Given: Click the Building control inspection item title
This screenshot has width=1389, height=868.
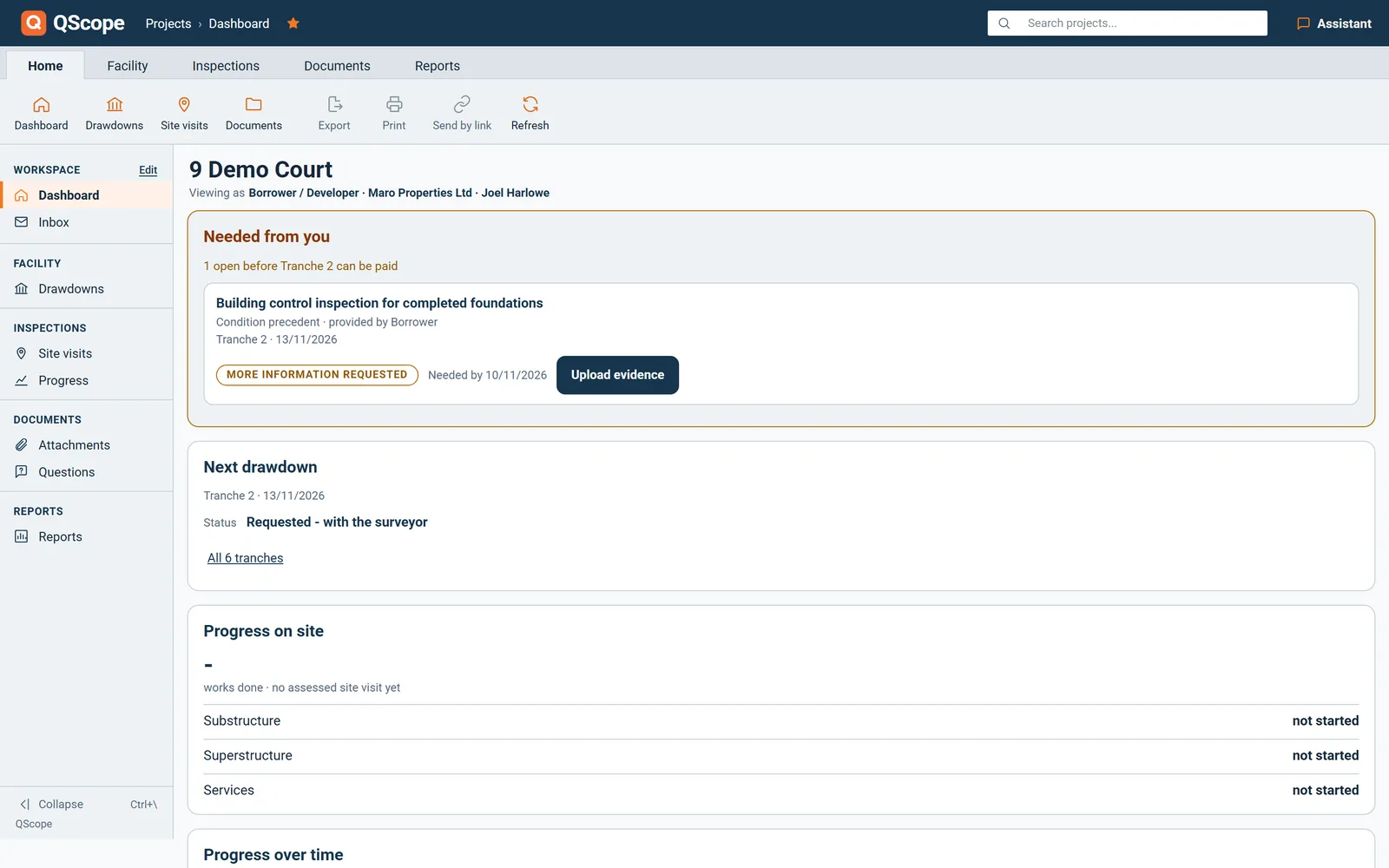Looking at the screenshot, I should tap(379, 303).
